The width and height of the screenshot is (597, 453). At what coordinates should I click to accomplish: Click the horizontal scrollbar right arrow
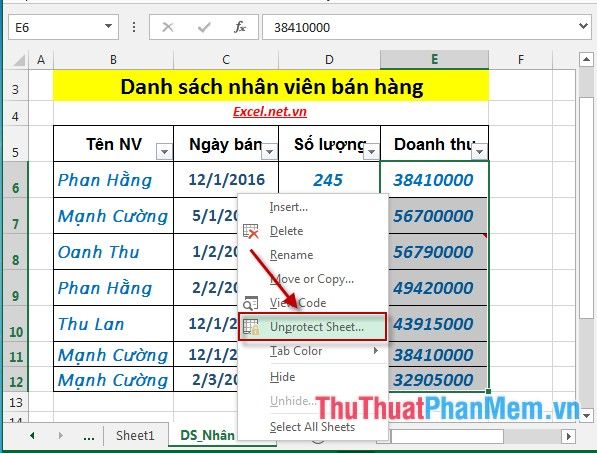point(568,436)
